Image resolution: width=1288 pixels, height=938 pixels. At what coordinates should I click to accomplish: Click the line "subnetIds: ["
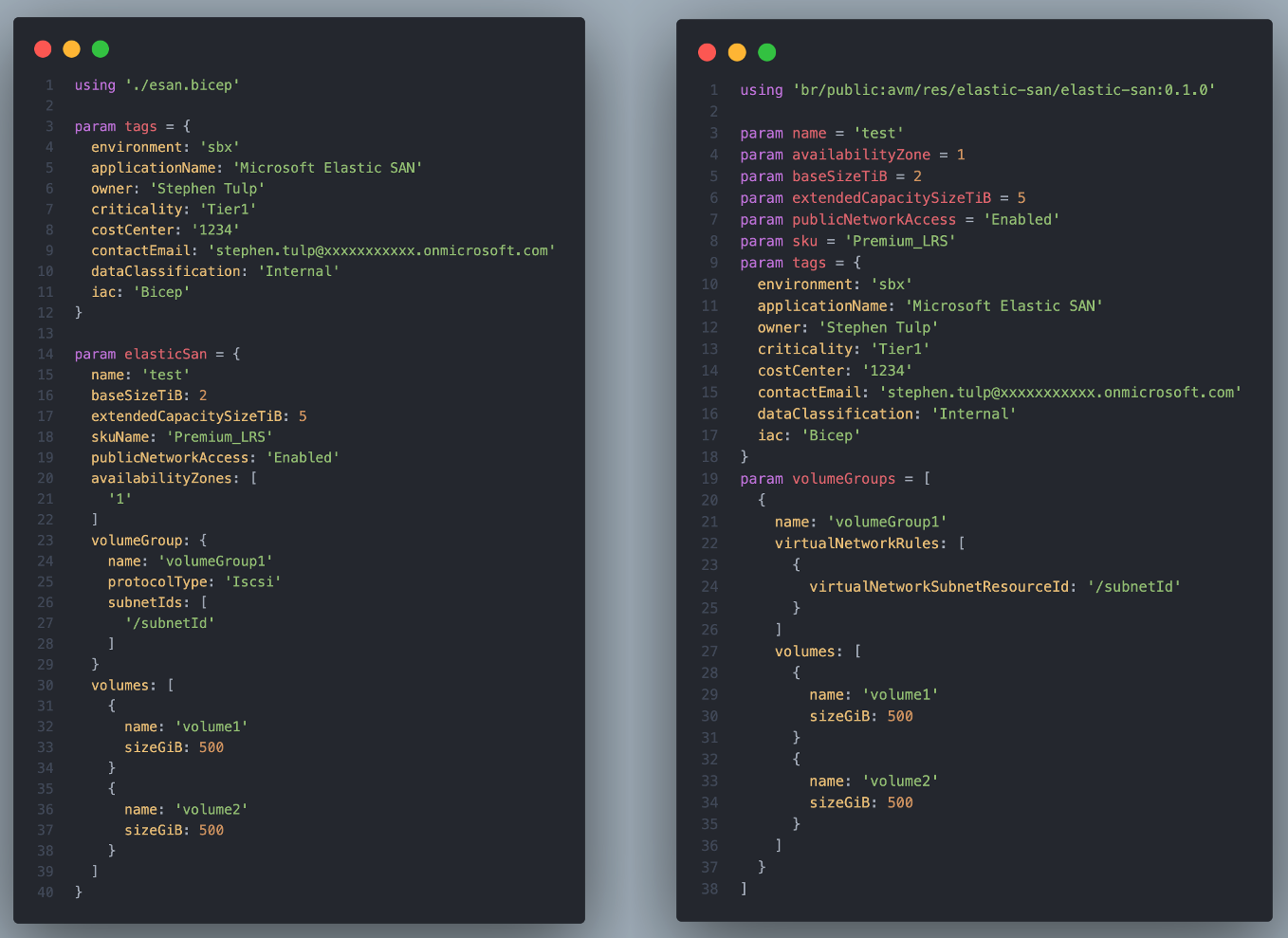pyautogui.click(x=157, y=602)
